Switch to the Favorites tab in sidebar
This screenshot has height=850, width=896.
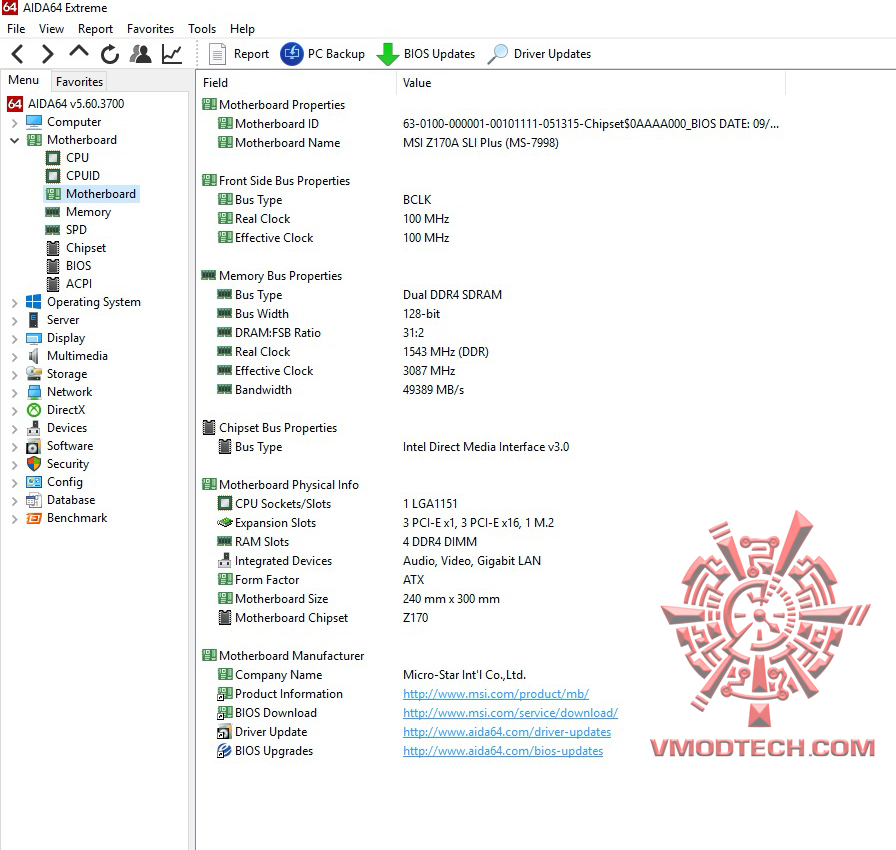point(79,82)
